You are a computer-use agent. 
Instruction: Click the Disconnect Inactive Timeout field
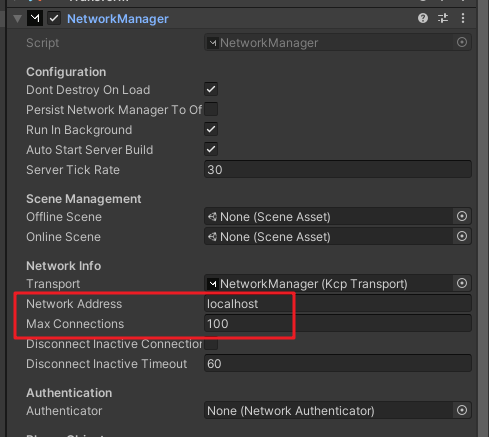[338, 363]
